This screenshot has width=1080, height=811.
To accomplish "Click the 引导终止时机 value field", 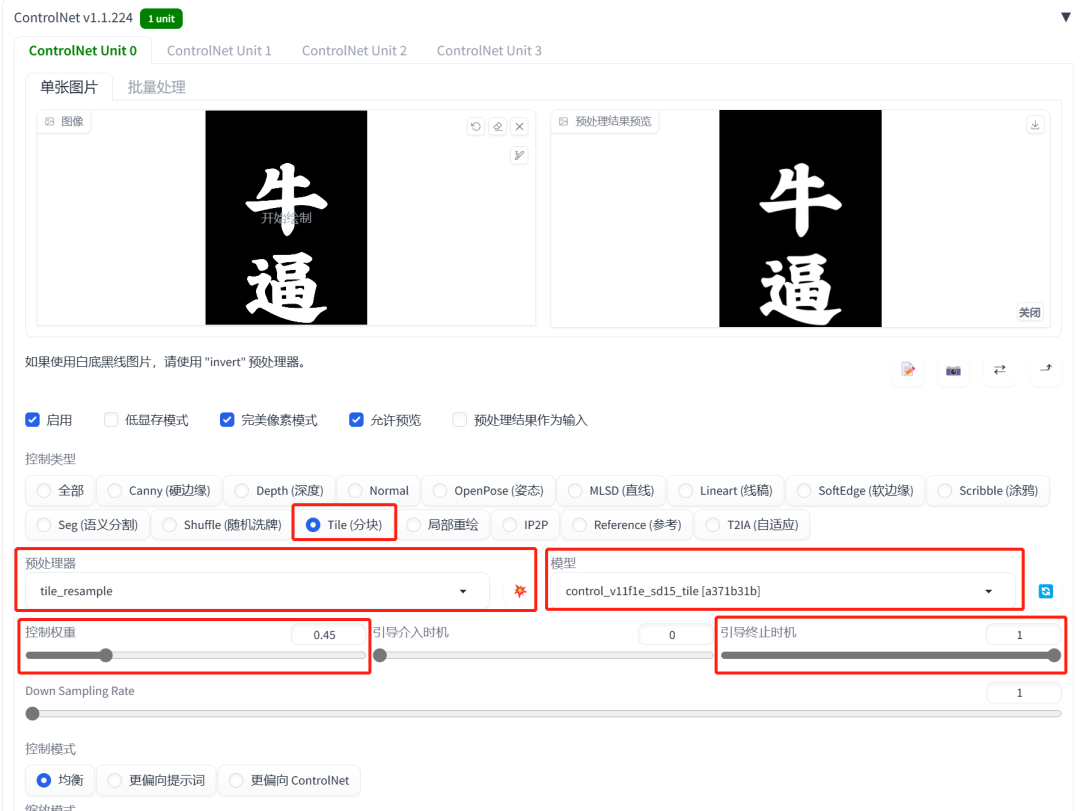I will point(1023,635).
